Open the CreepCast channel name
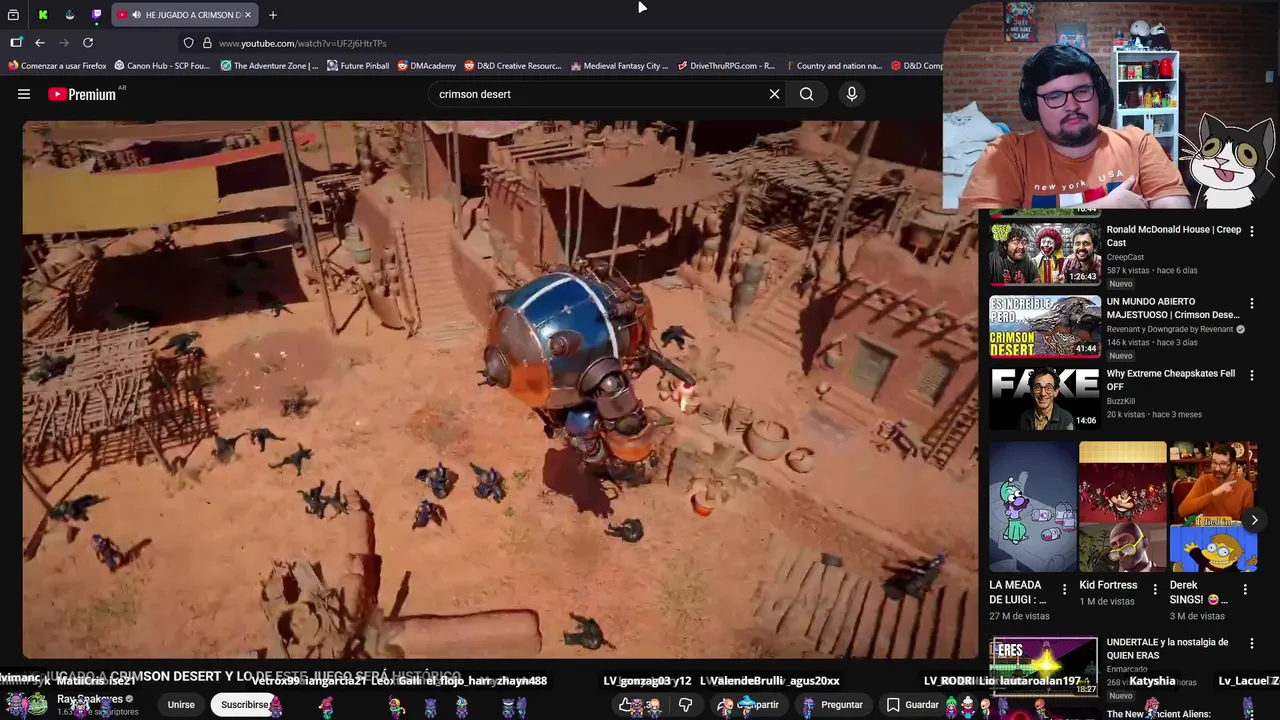The width and height of the screenshot is (1280, 720). 1125,257
